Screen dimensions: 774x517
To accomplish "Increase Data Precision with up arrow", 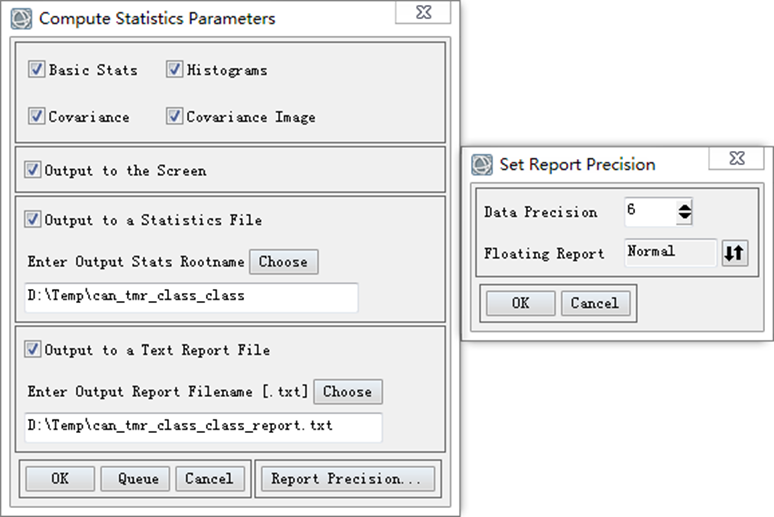I will [684, 206].
